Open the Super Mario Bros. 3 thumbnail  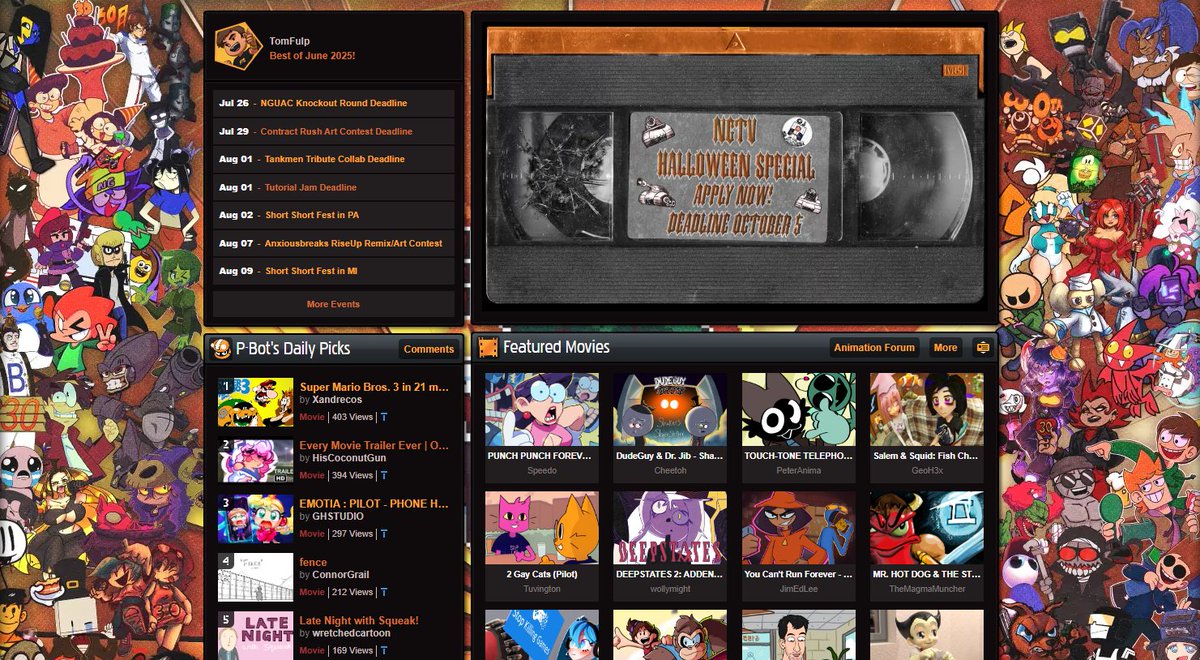256,402
